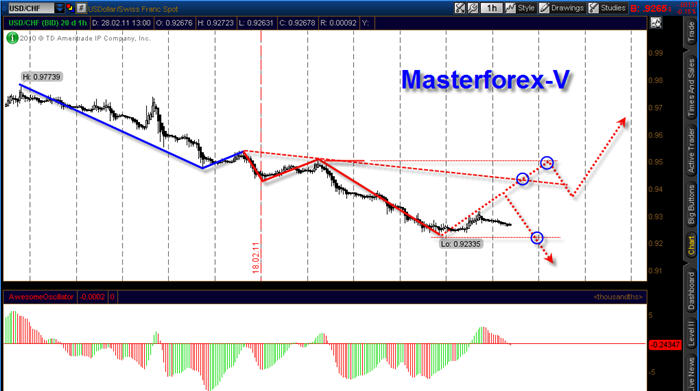700x391 pixels.
Task: Click the Style chart icon
Action: tap(520, 8)
